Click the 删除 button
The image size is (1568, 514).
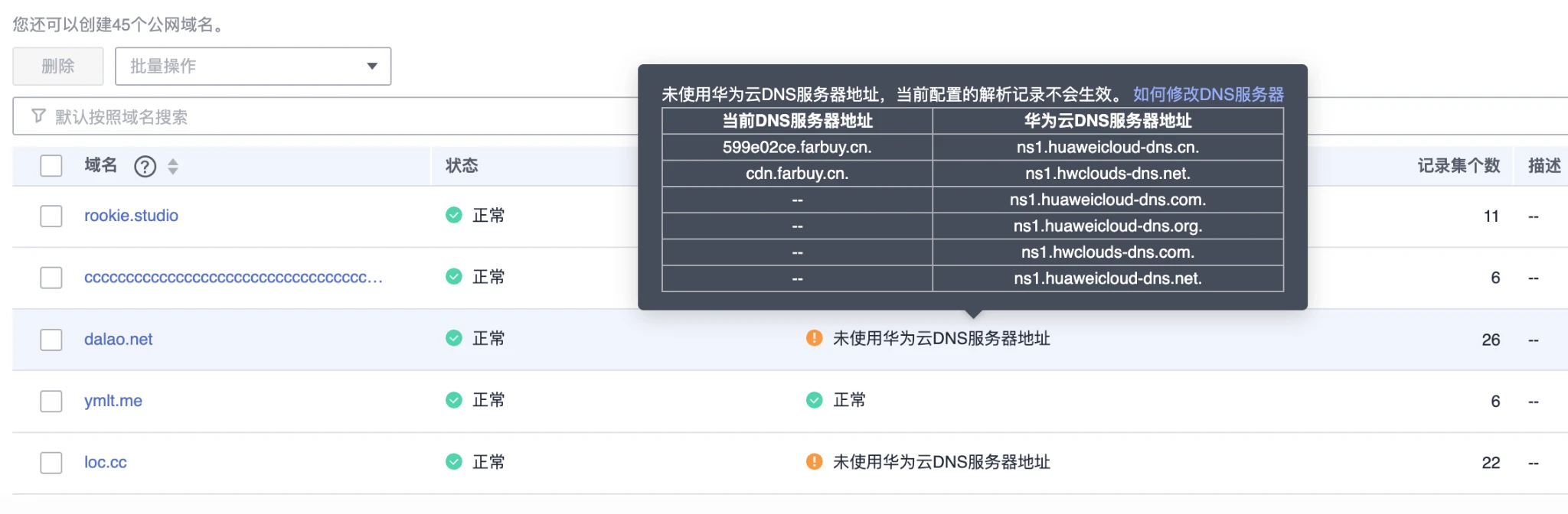coord(58,67)
